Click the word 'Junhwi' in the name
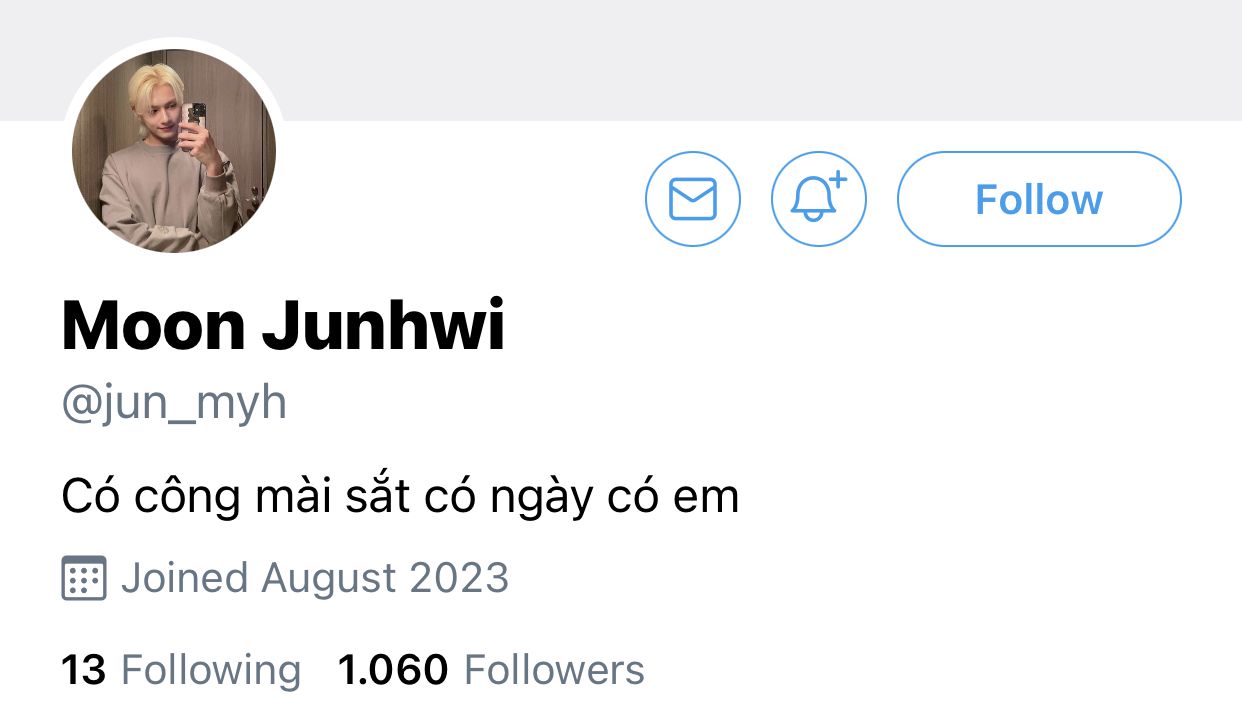This screenshot has width=1242, height=712. point(384,326)
